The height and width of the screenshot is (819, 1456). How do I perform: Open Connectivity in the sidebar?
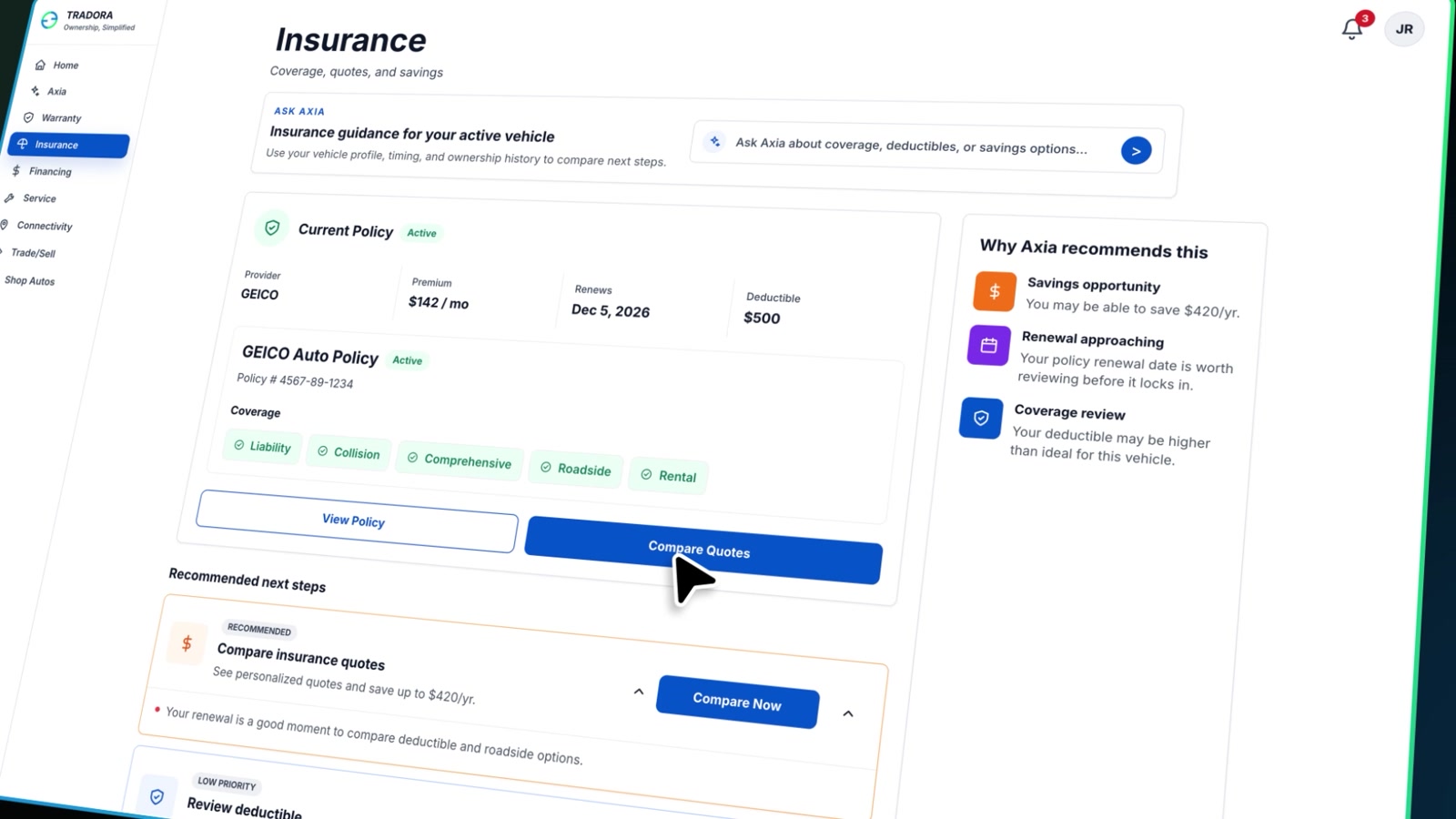[x=45, y=226]
